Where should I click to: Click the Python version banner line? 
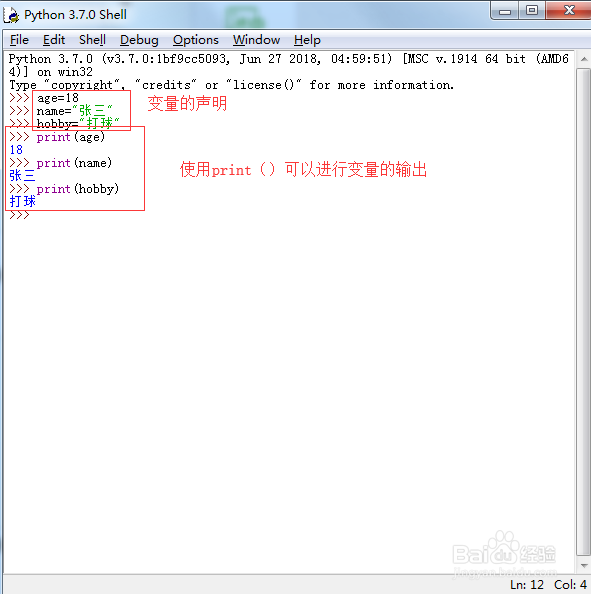289,59
